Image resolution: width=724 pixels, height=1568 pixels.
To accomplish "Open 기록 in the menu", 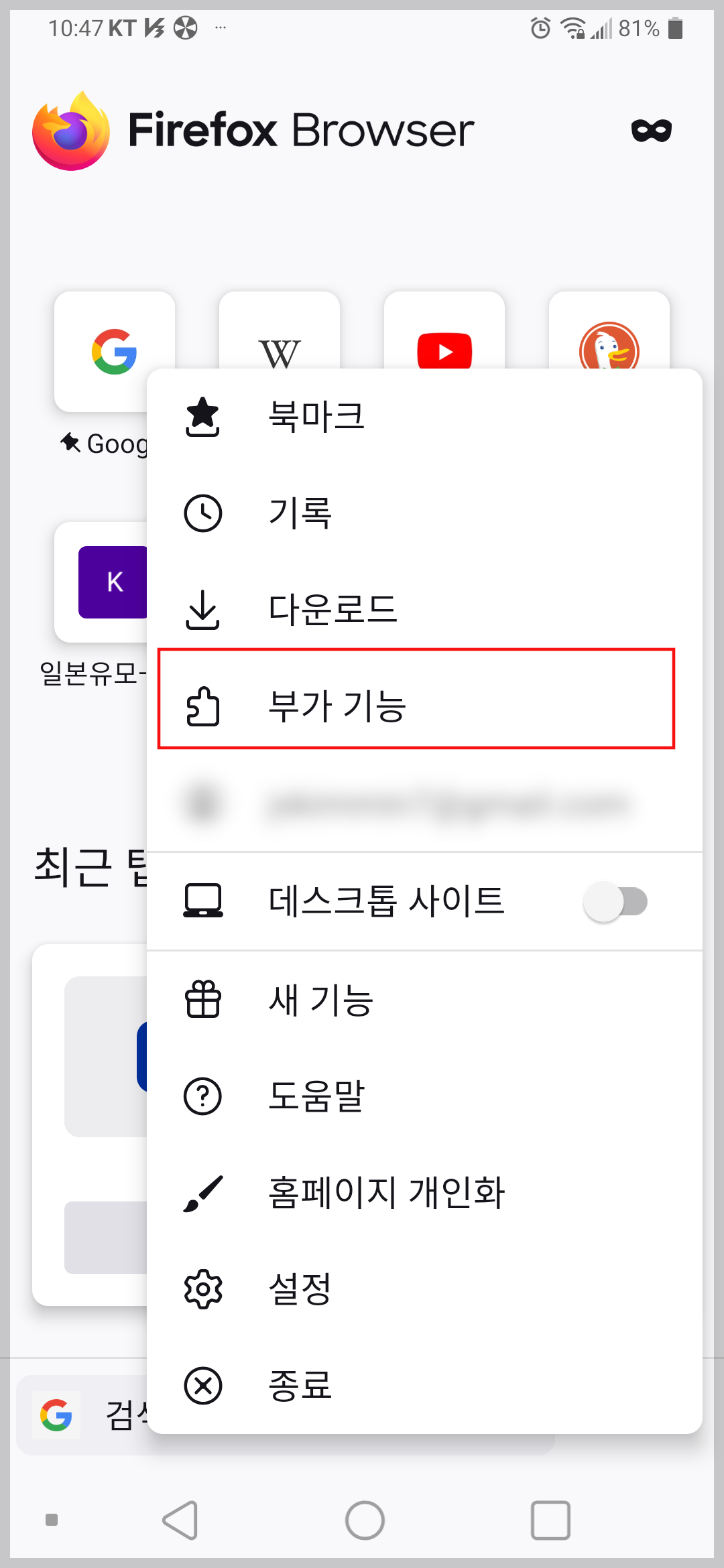I will (x=302, y=513).
